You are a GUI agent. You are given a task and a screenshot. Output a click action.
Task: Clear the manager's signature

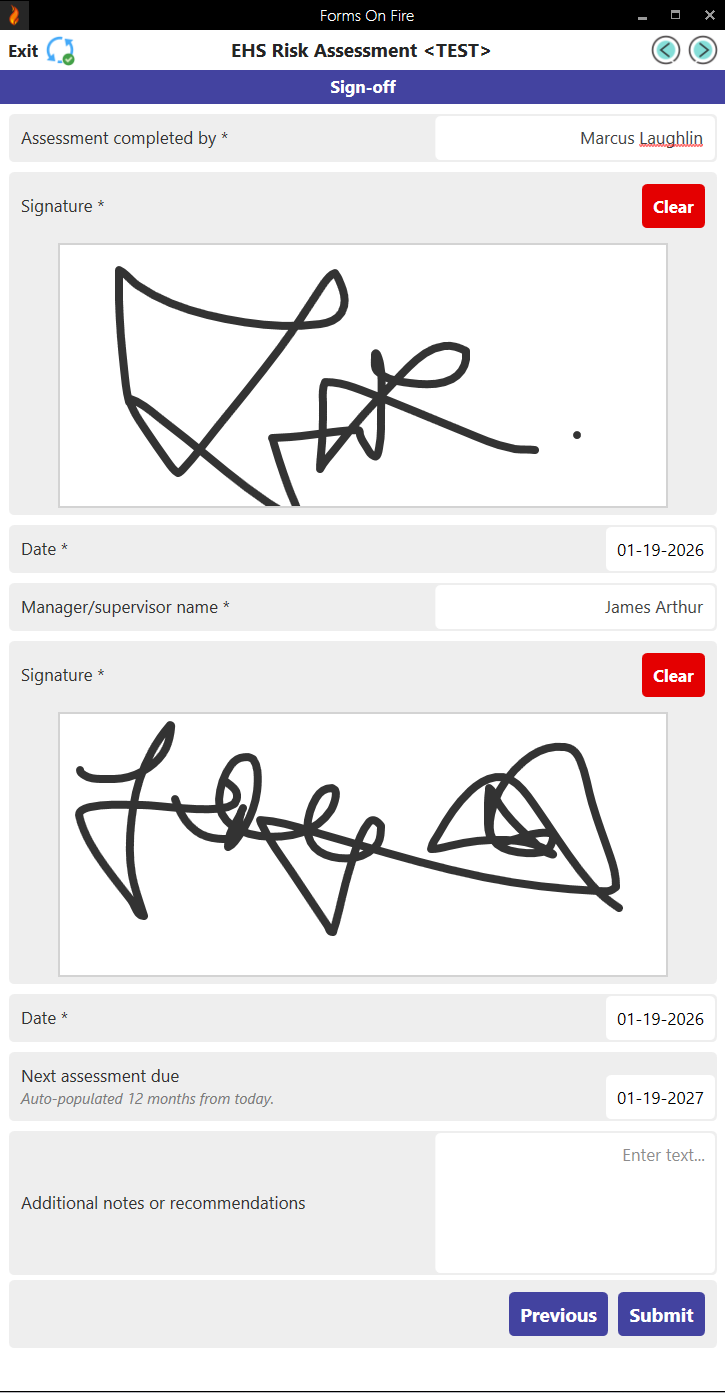click(673, 675)
